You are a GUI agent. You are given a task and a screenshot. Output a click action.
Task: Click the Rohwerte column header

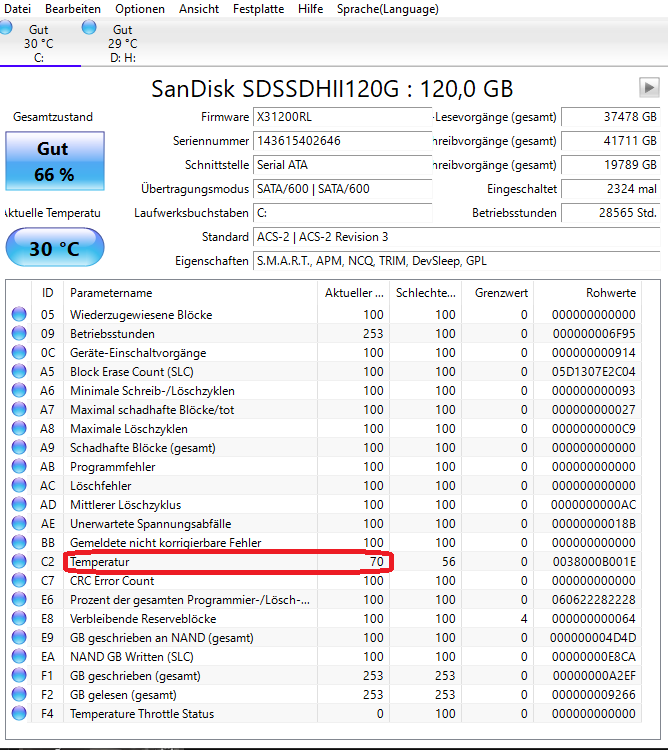click(588, 293)
